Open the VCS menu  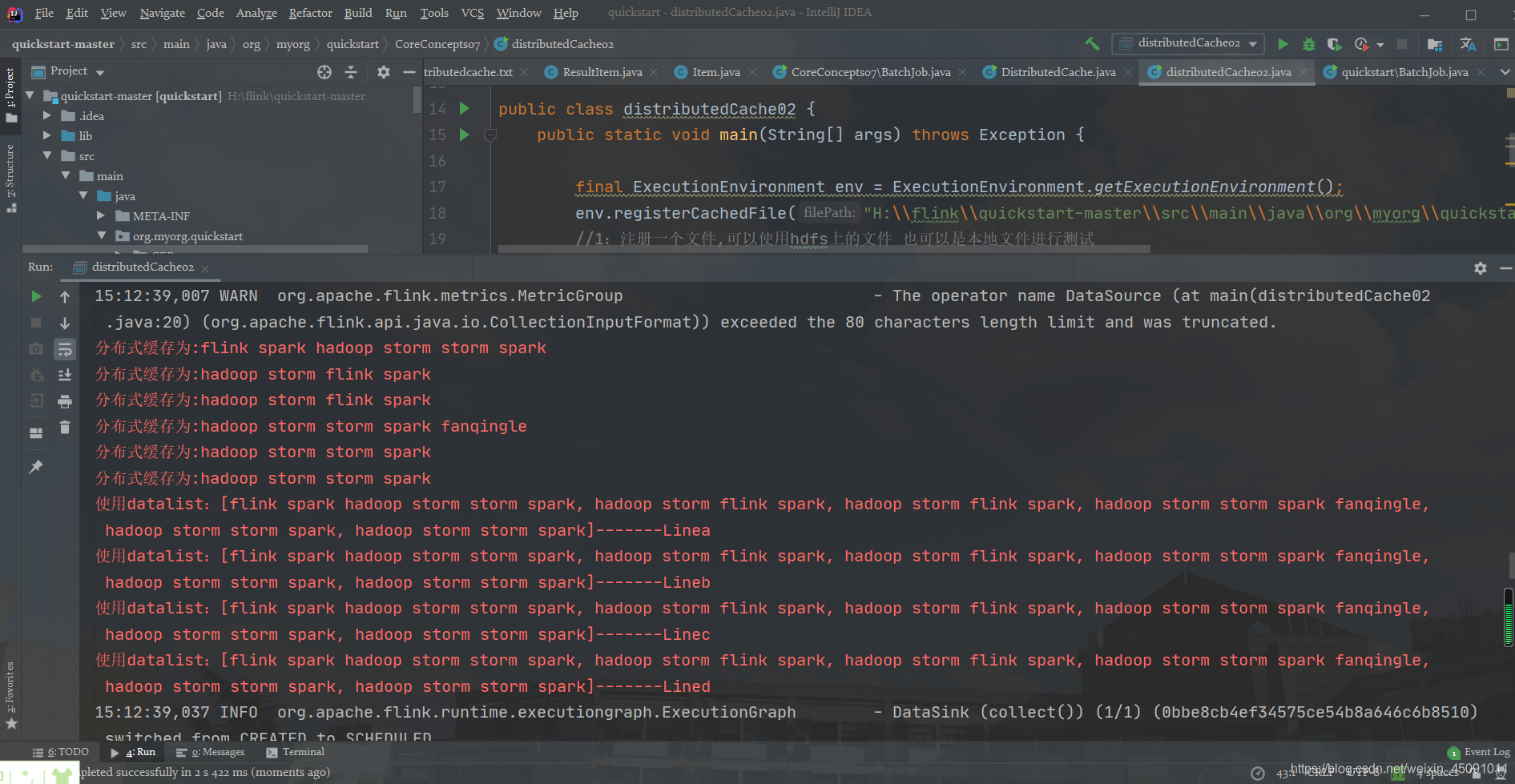(473, 13)
